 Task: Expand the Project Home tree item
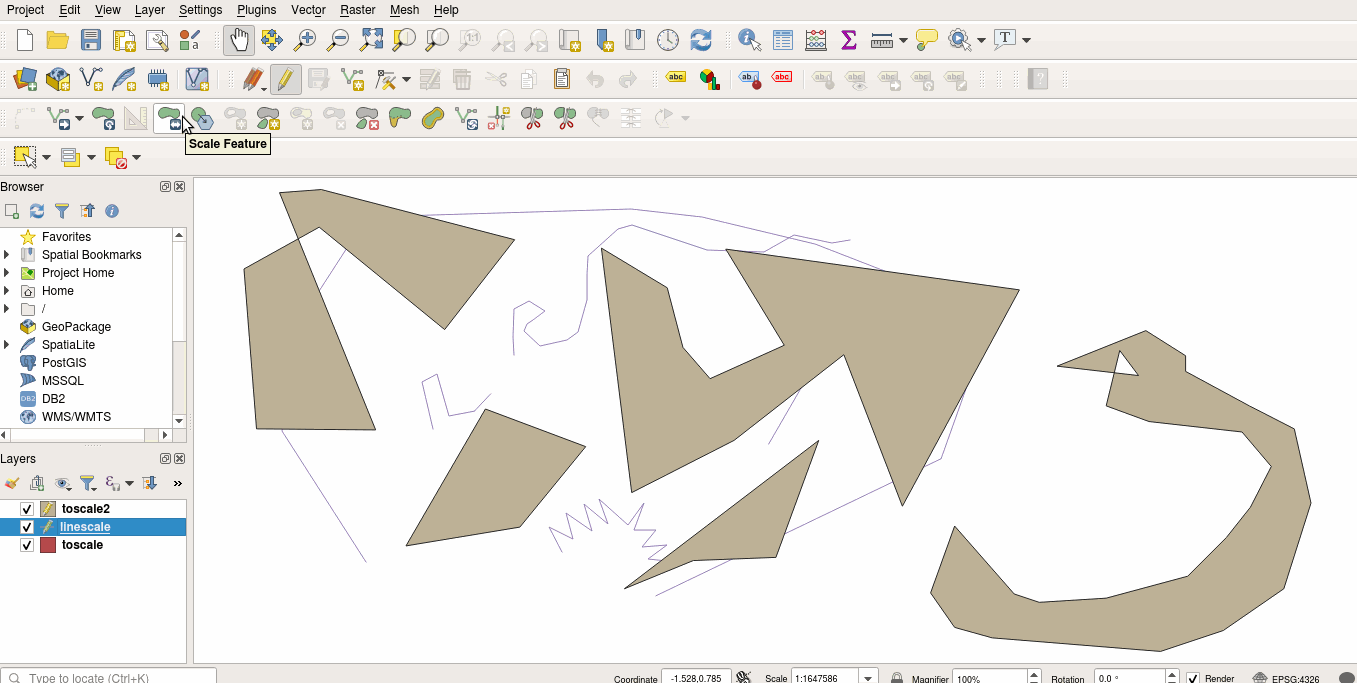7,273
